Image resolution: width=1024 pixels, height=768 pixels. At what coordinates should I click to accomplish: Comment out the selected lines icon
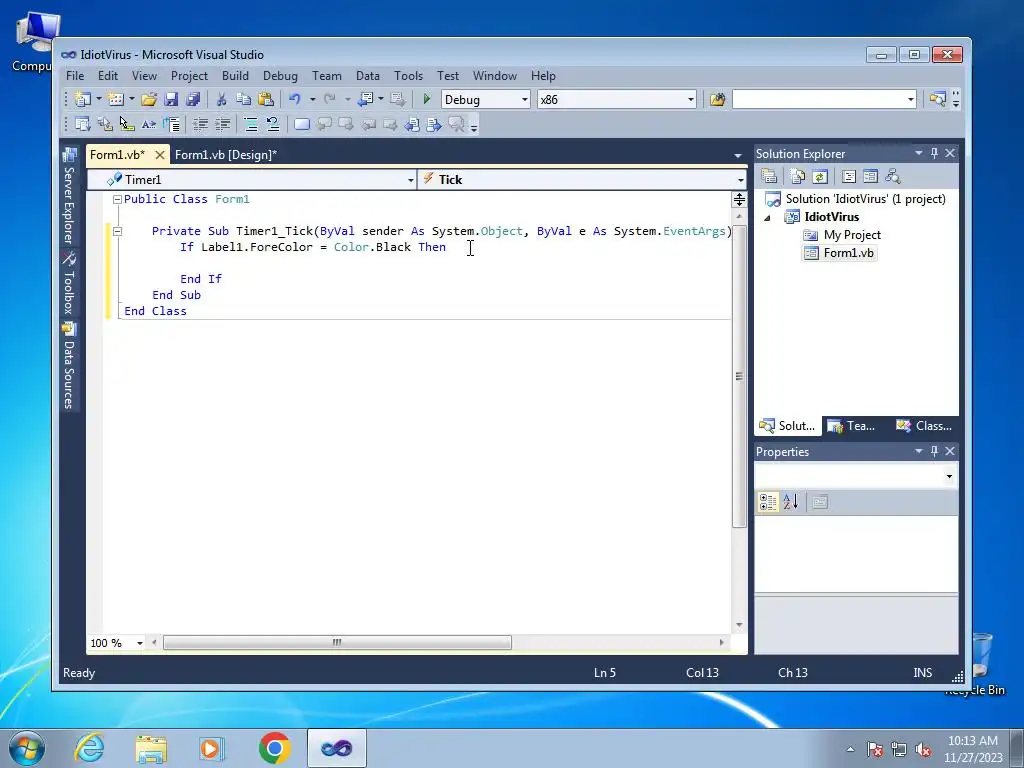point(251,124)
